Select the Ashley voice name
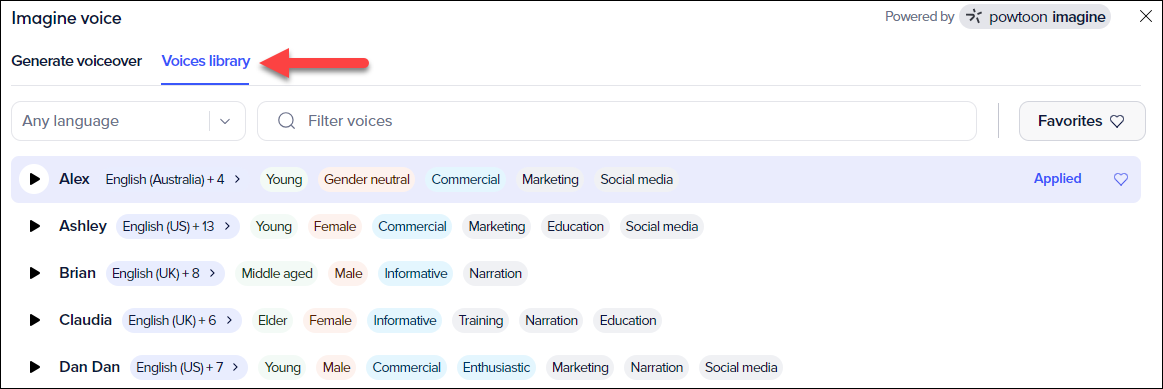The height and width of the screenshot is (389, 1163). point(83,226)
